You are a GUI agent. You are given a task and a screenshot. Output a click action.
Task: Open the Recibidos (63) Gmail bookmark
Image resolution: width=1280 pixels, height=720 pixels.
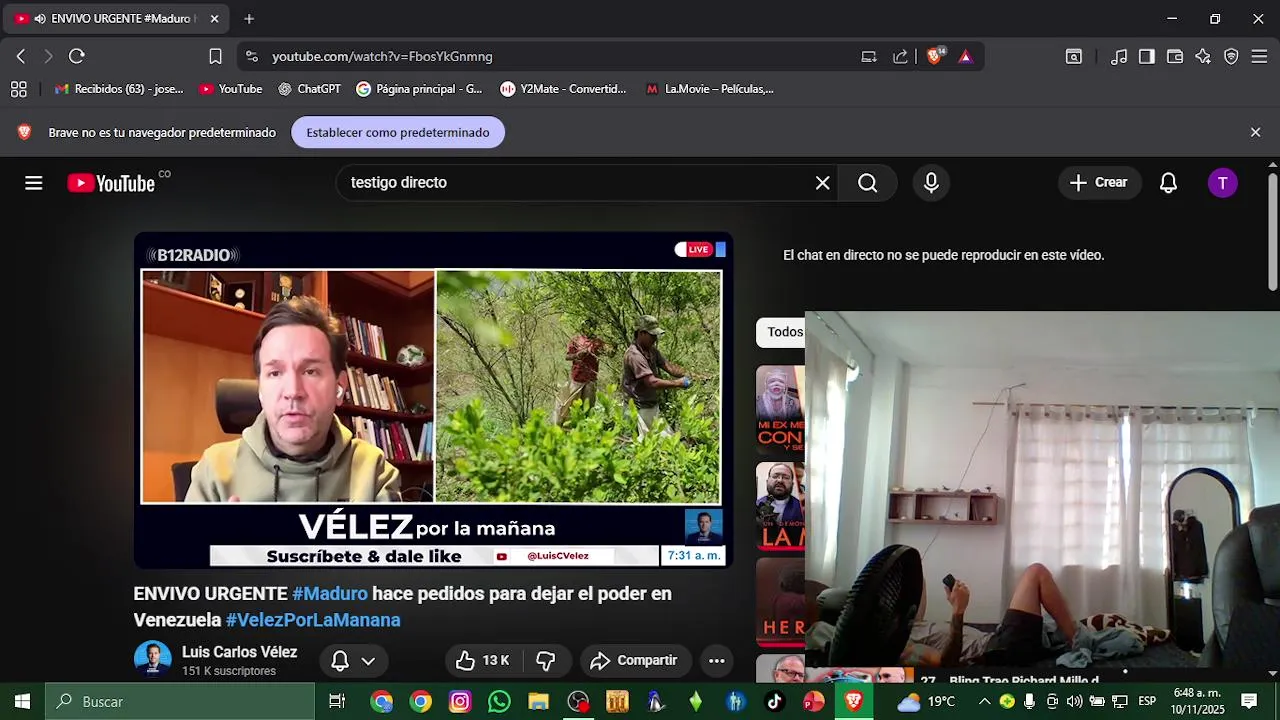(x=119, y=89)
